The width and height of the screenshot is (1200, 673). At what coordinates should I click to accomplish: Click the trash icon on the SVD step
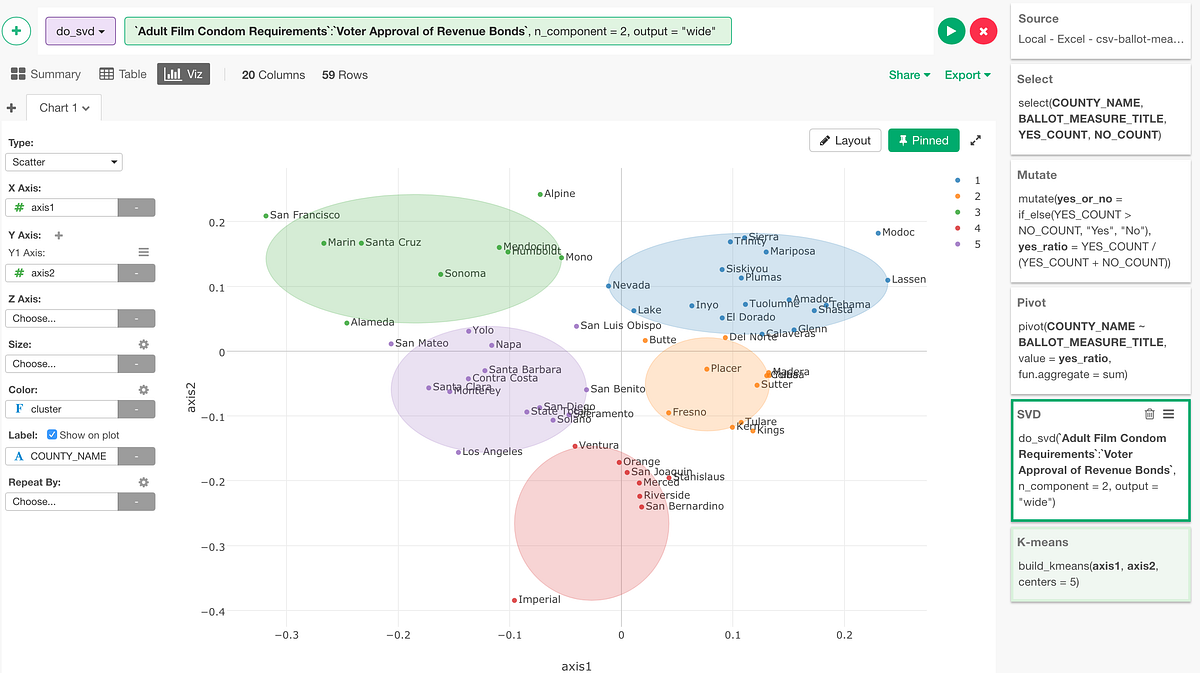click(1151, 413)
